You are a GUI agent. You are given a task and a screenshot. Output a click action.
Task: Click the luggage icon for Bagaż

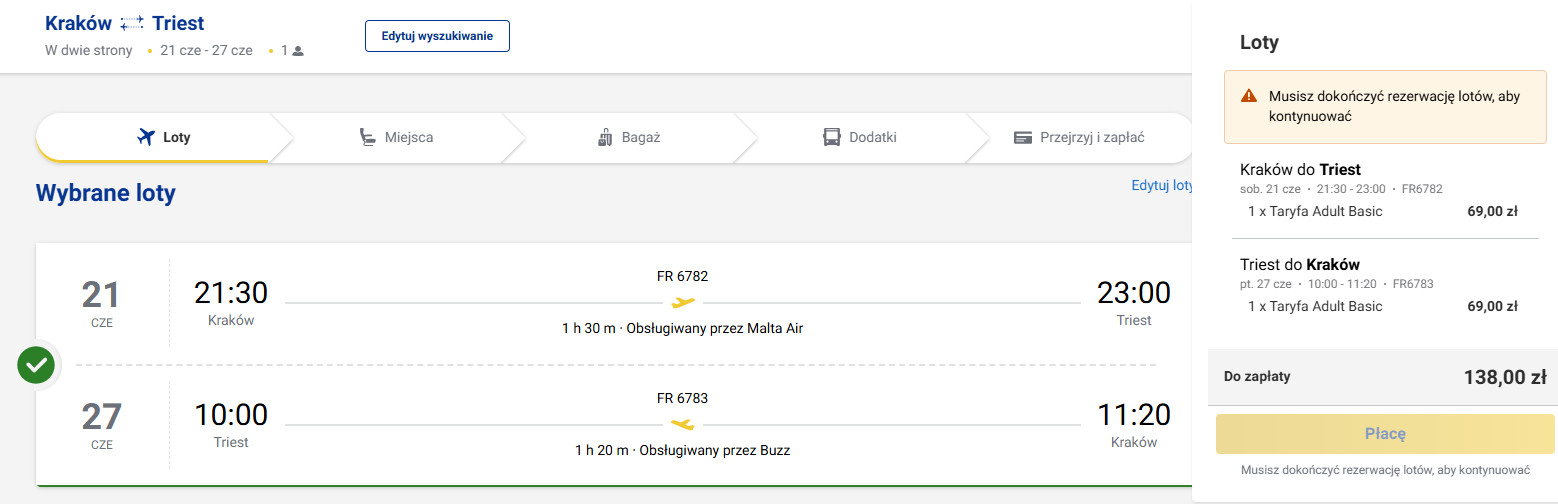604,137
